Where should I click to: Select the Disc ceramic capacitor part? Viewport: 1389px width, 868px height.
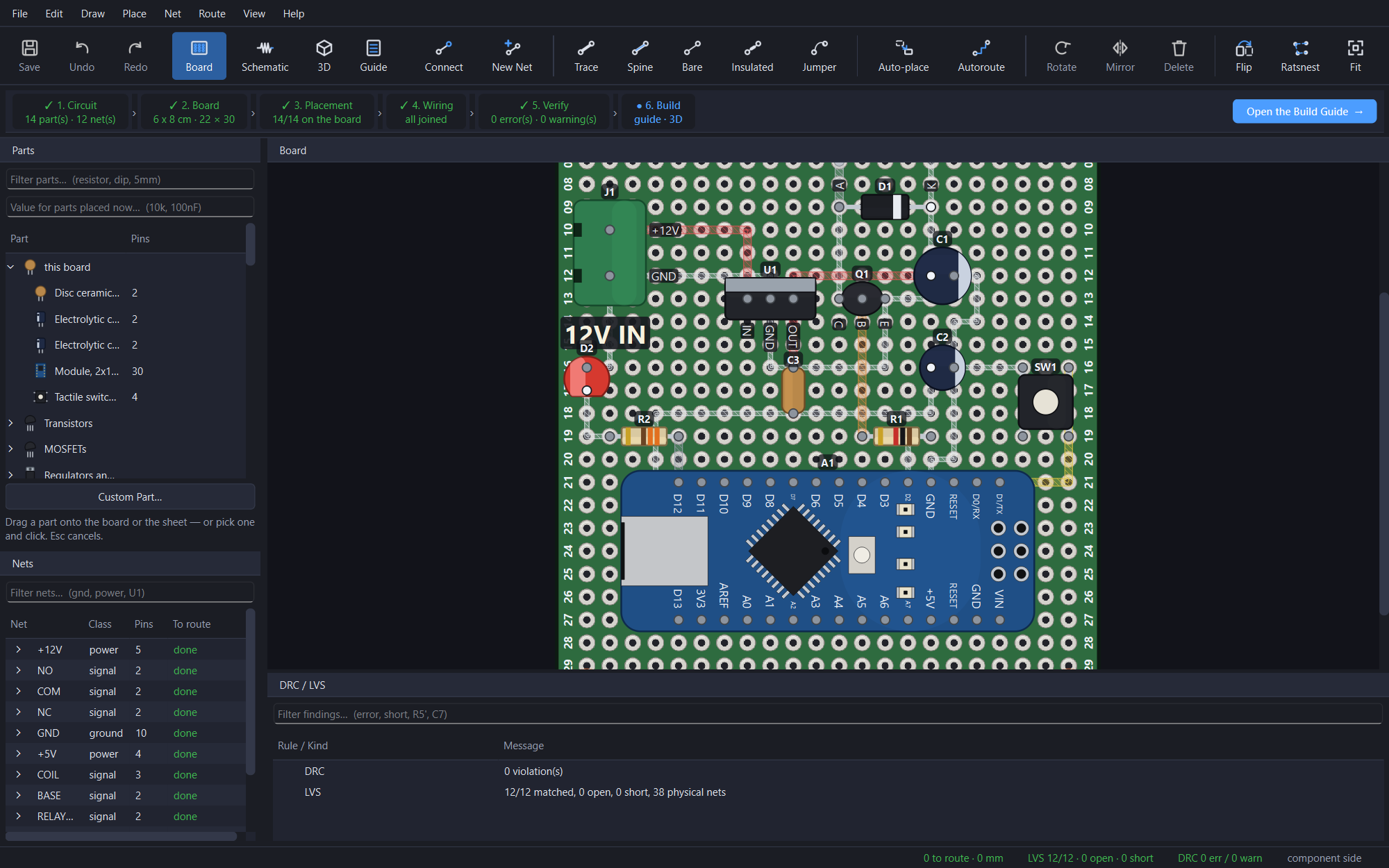[126, 293]
